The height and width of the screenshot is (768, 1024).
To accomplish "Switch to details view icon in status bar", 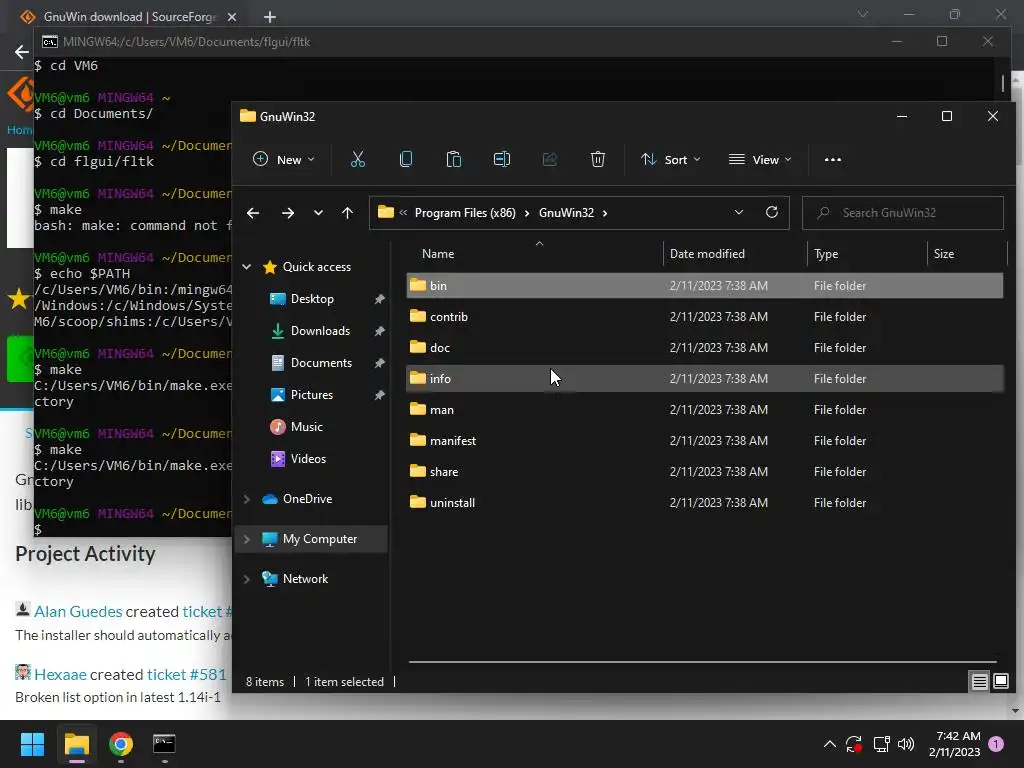I will click(979, 682).
